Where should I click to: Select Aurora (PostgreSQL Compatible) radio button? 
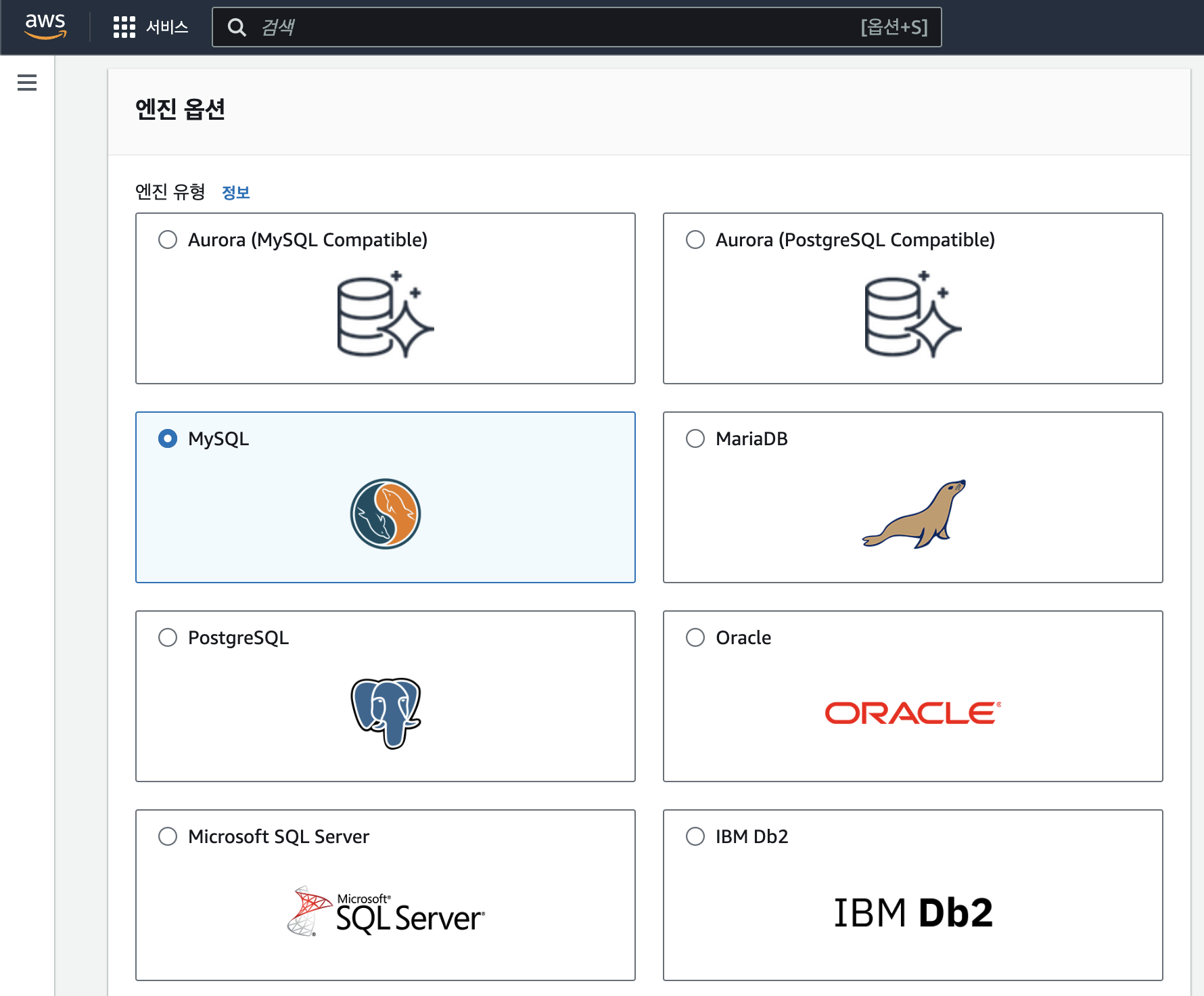click(x=695, y=240)
